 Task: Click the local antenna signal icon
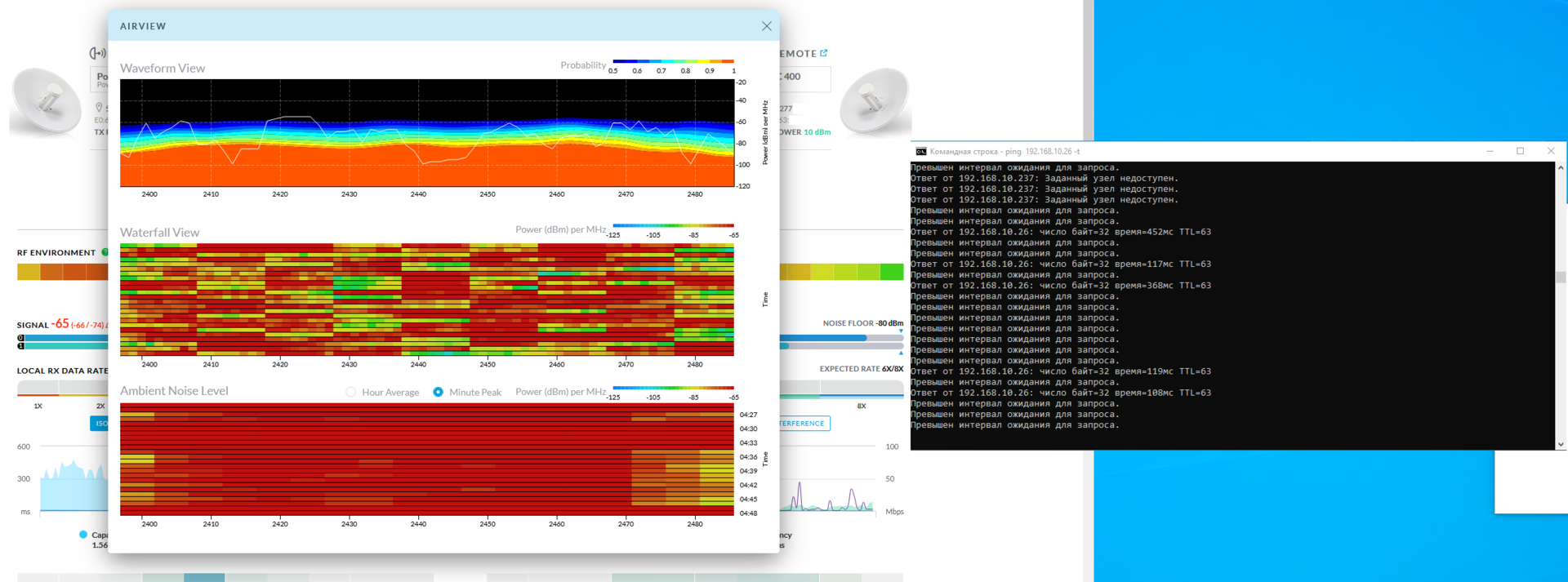click(97, 53)
